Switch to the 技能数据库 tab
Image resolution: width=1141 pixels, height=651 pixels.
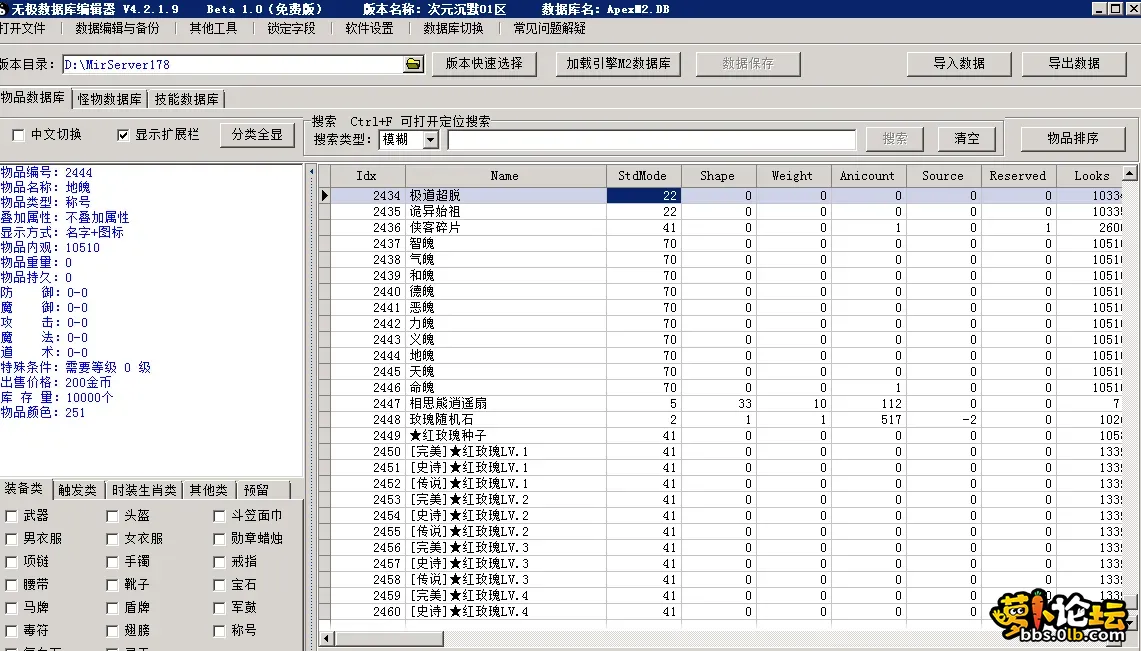tap(186, 100)
